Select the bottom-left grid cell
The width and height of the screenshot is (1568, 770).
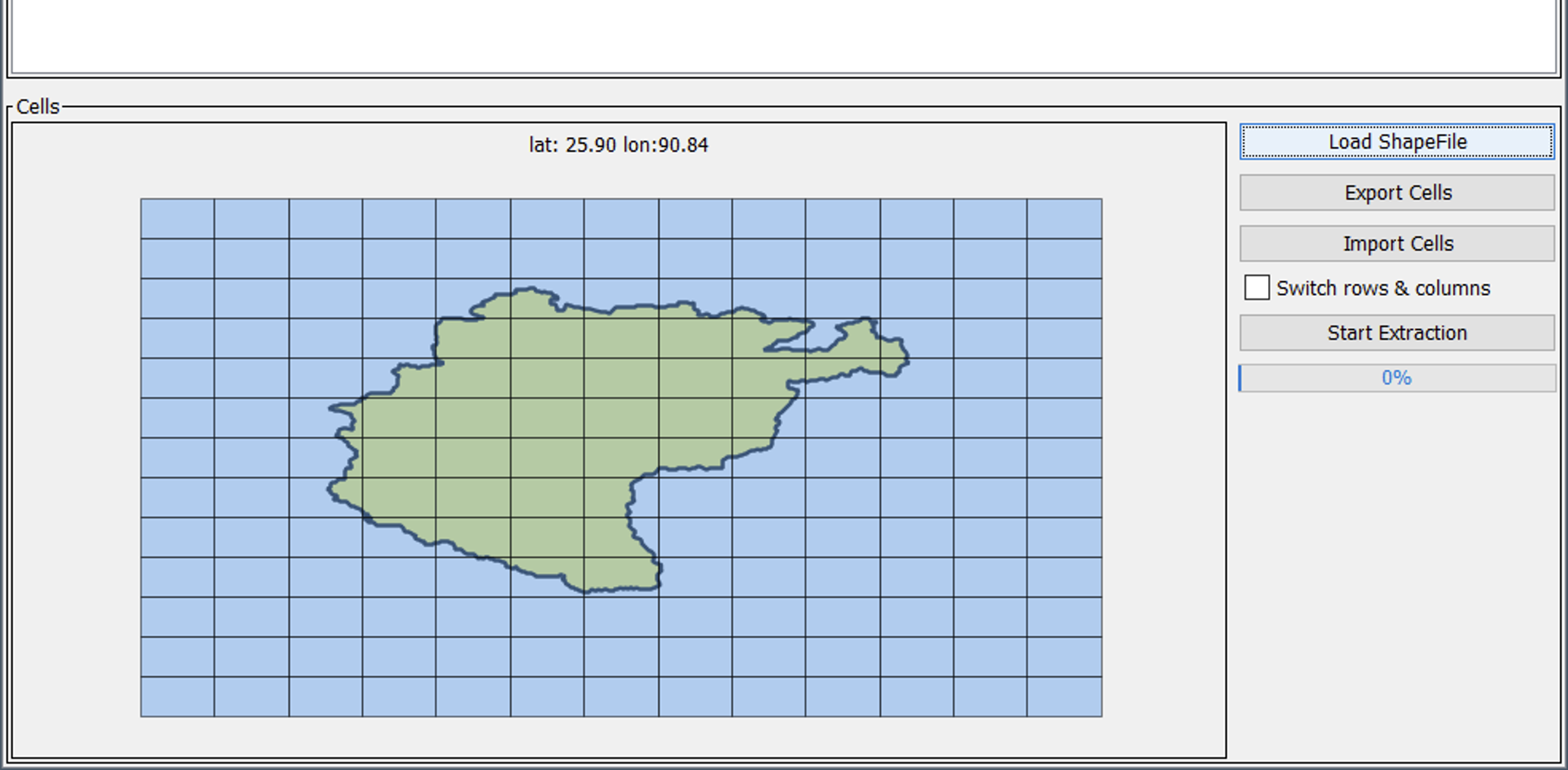pyautogui.click(x=177, y=696)
